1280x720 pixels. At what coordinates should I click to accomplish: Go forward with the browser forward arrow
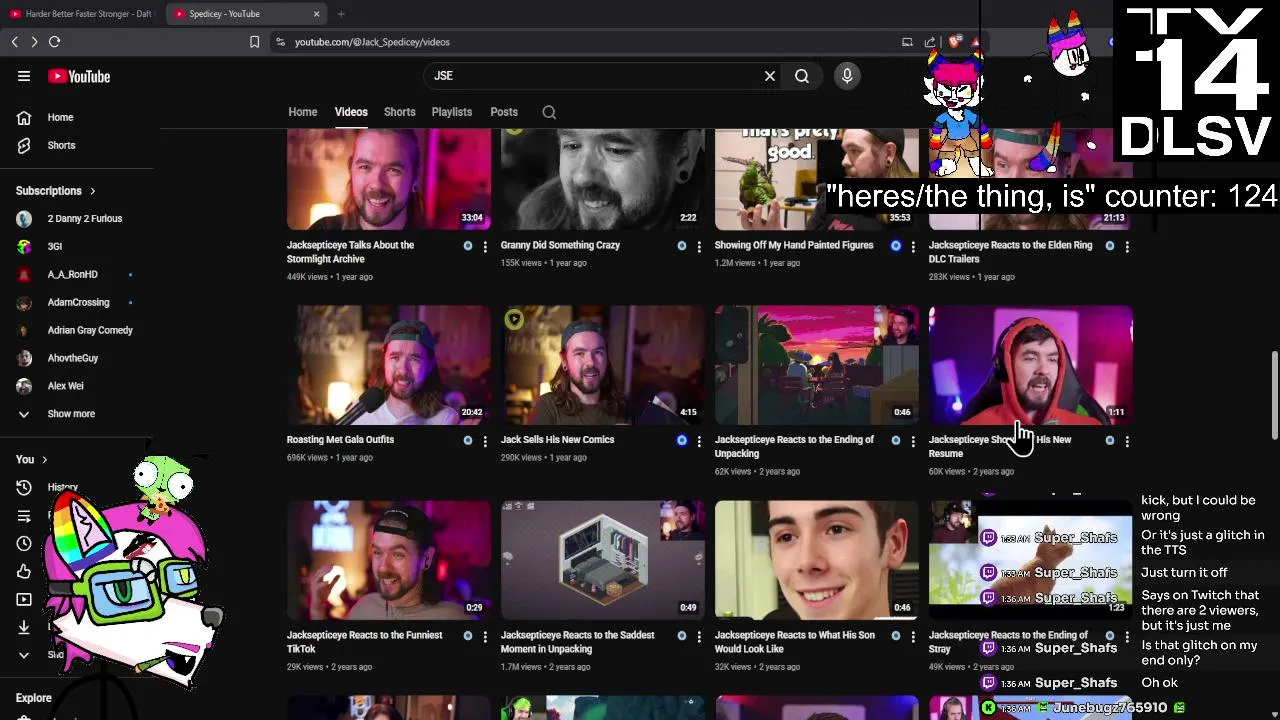point(34,42)
